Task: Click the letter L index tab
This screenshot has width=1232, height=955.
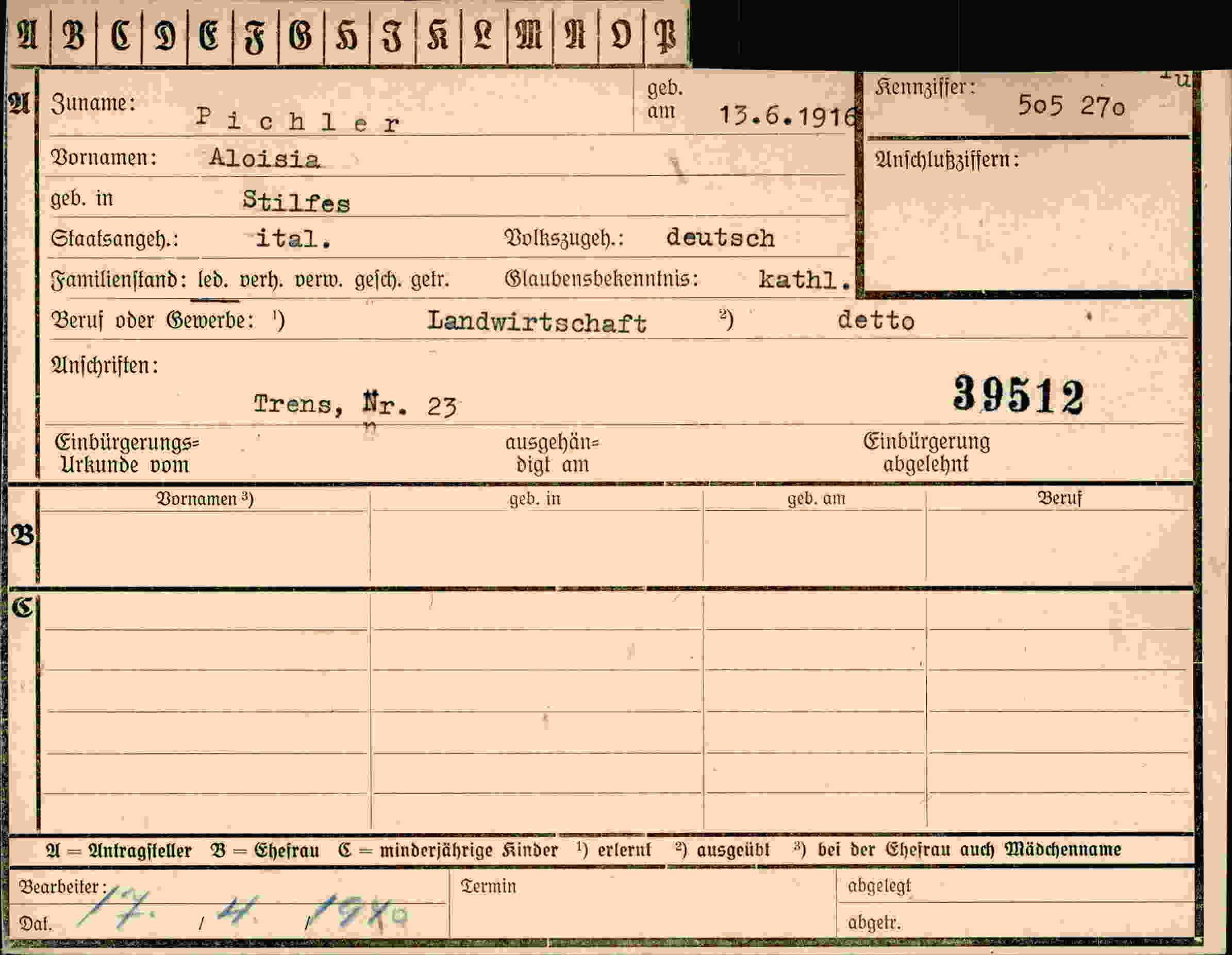Action: click(484, 35)
